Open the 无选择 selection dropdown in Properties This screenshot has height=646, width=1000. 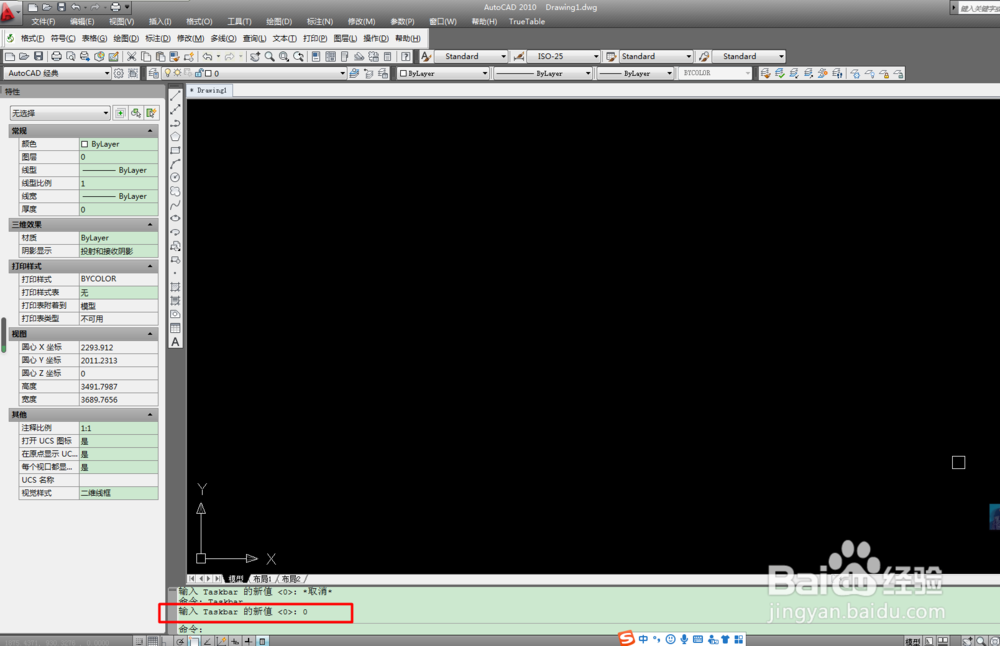(x=60, y=113)
